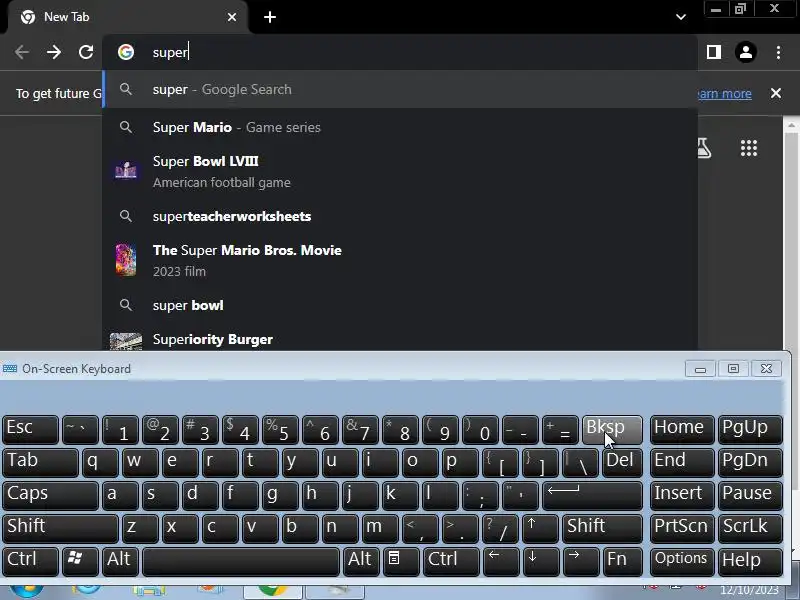Click the Windows logo key on keyboard

(80, 562)
